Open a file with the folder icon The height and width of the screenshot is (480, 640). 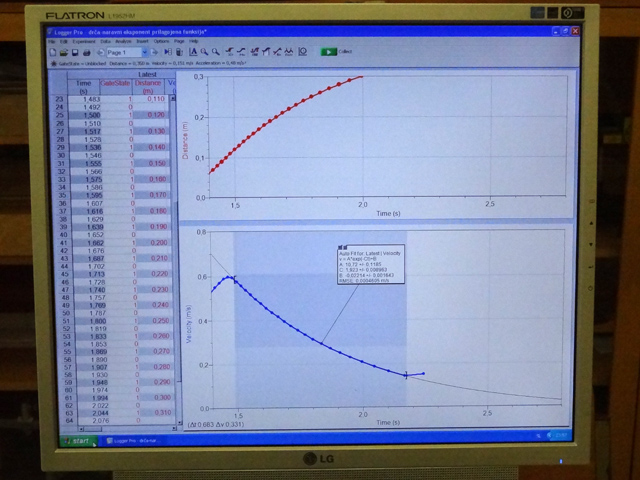tap(64, 52)
